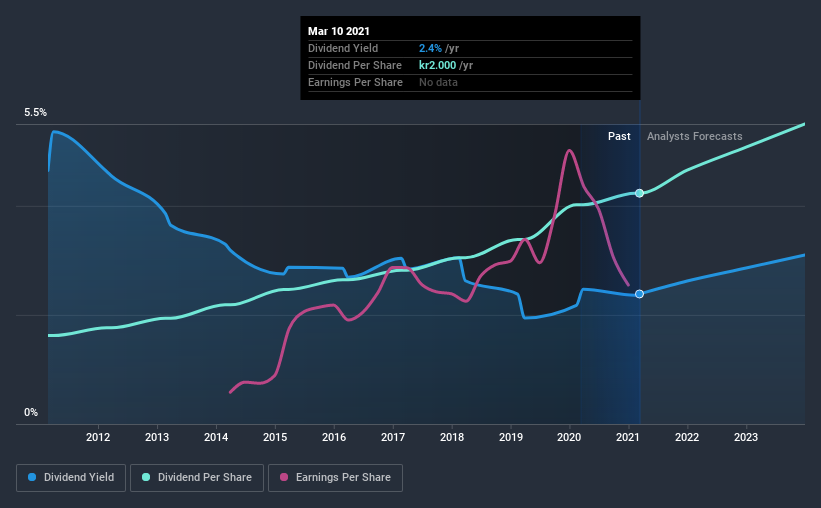The image size is (821, 508).
Task: Click the pink Earnings Per Share legend dot
Action: [x=284, y=477]
